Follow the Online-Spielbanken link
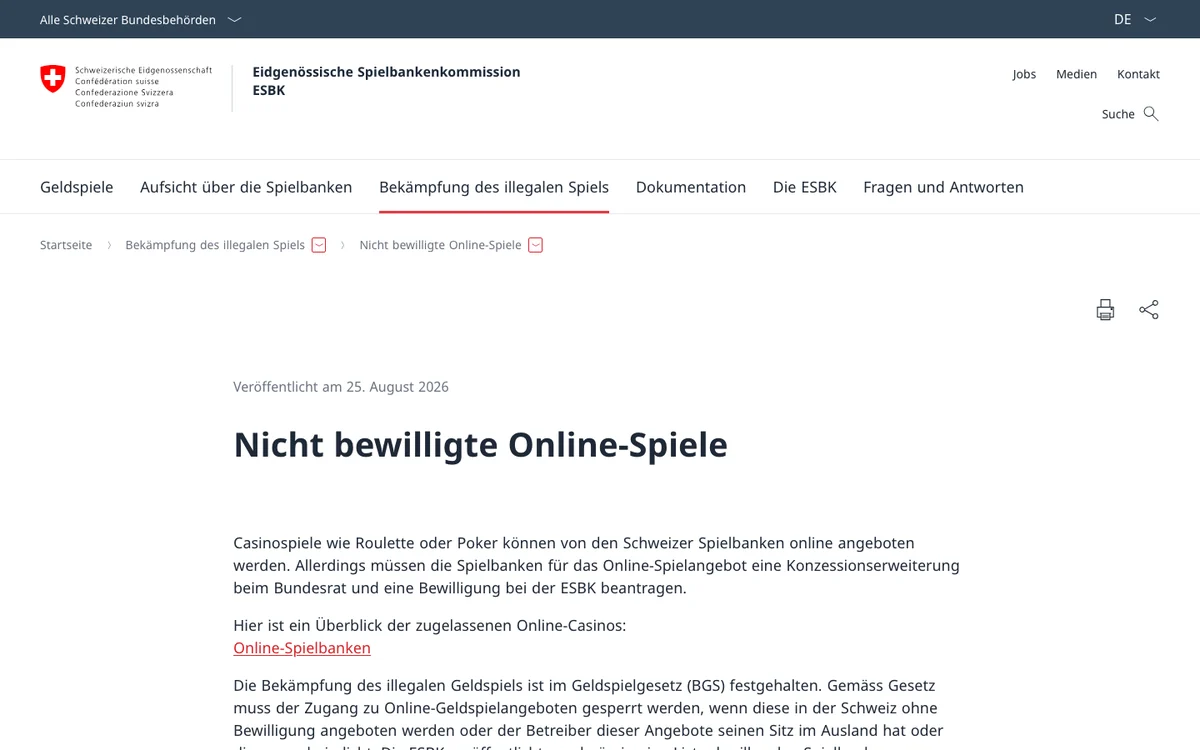1200x750 pixels. coord(302,648)
